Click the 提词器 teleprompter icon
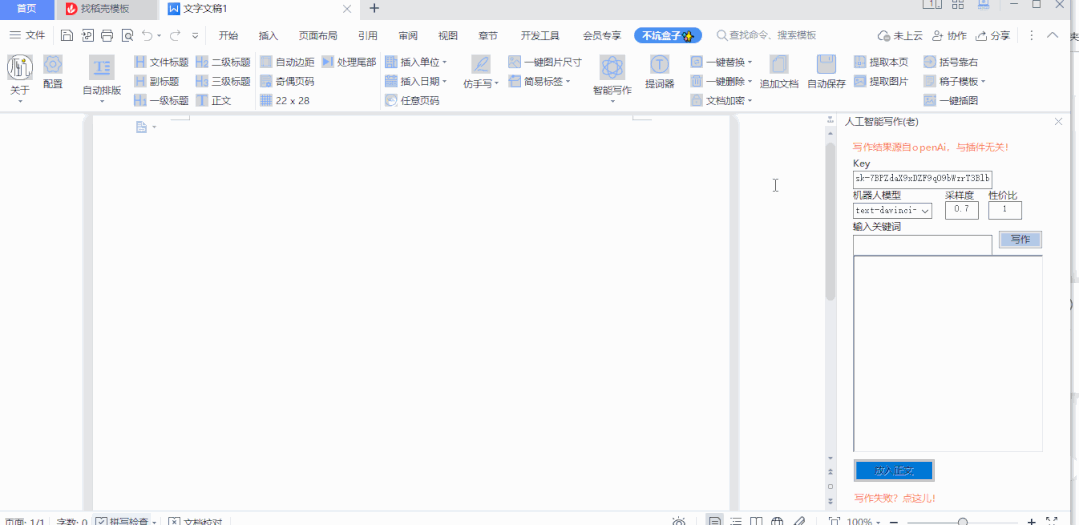1079x525 pixels. pos(659,66)
